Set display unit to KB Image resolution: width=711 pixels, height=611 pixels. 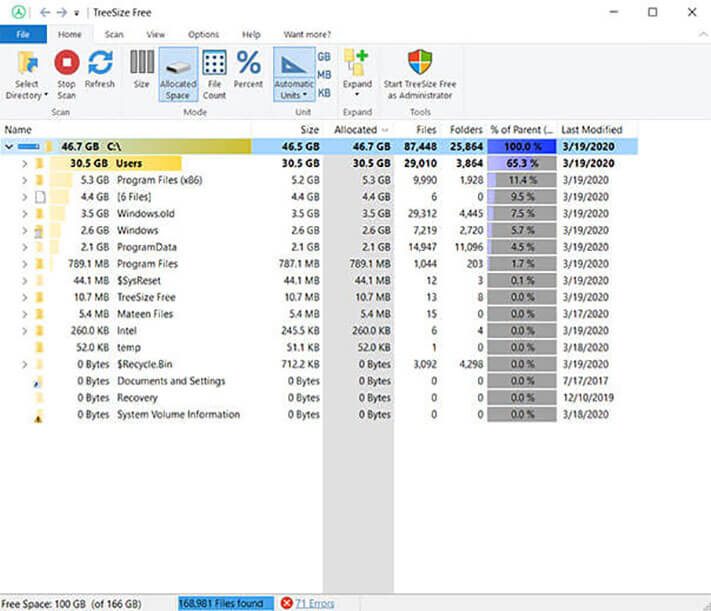(x=324, y=93)
